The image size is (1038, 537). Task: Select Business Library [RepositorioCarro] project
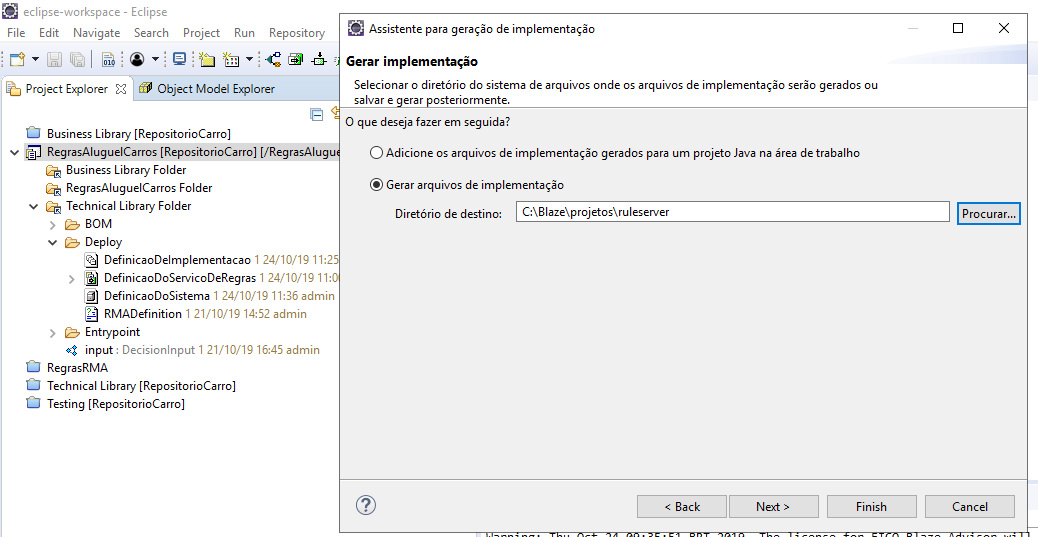[138, 134]
